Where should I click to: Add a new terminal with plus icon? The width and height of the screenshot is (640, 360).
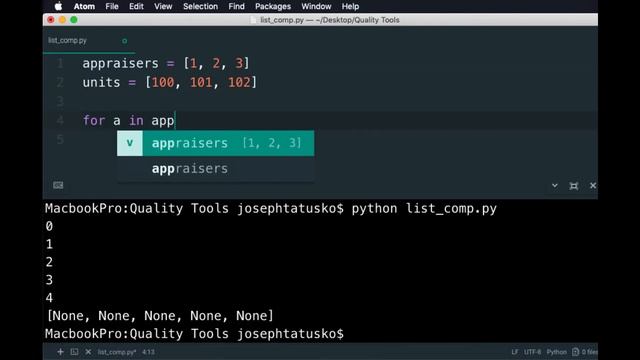pyautogui.click(x=60, y=352)
